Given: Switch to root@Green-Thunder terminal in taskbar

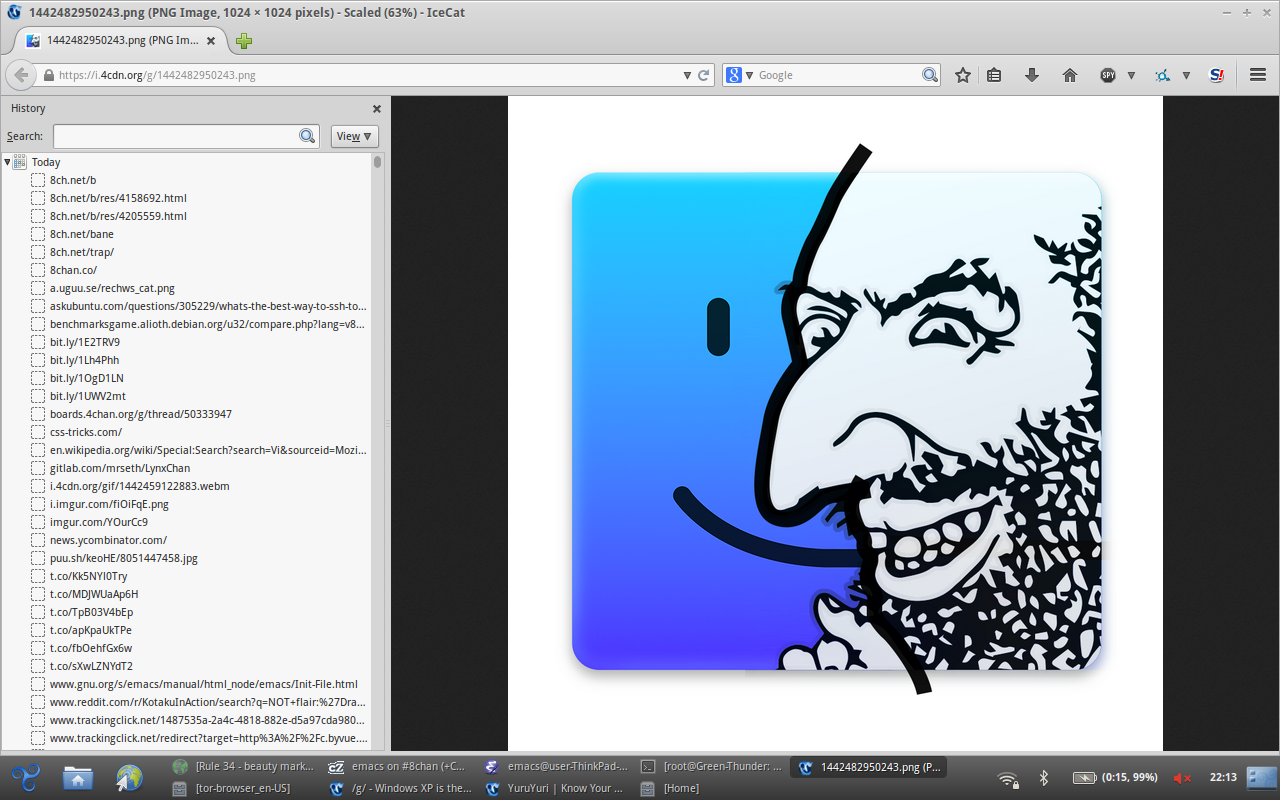Looking at the screenshot, I should [712, 767].
